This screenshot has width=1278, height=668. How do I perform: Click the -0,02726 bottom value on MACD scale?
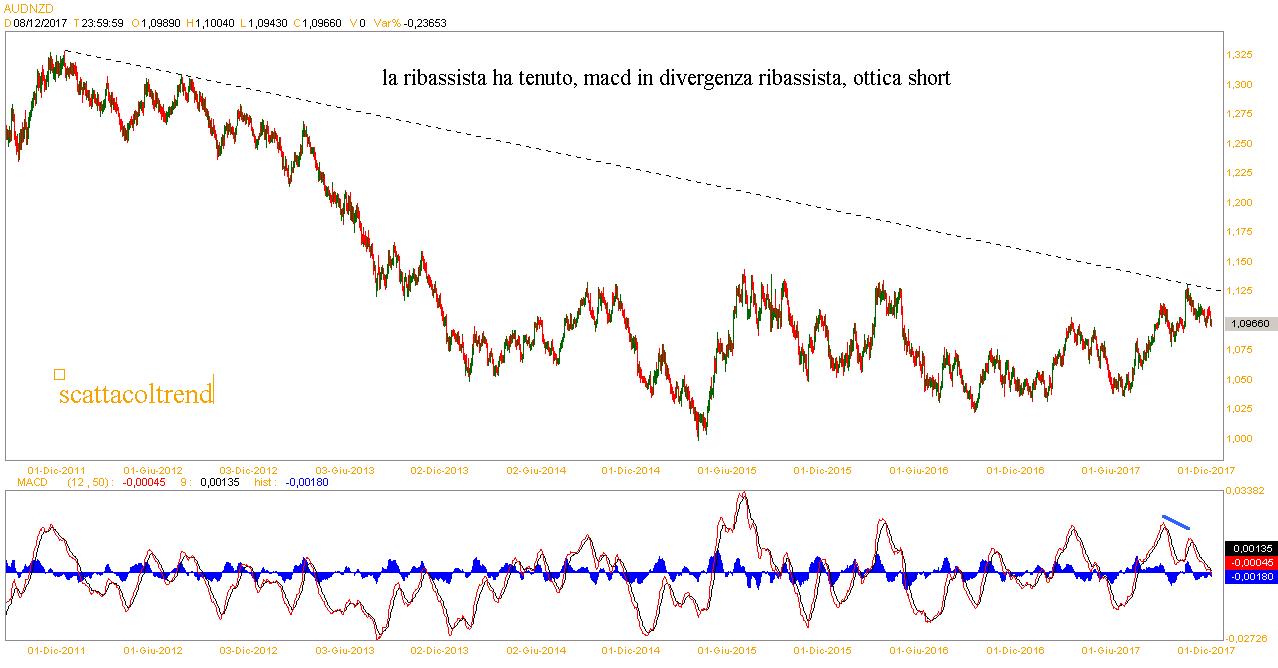(1245, 638)
